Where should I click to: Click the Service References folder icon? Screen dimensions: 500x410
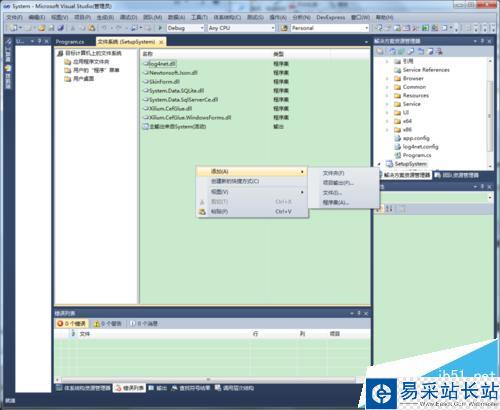pyautogui.click(x=397, y=70)
